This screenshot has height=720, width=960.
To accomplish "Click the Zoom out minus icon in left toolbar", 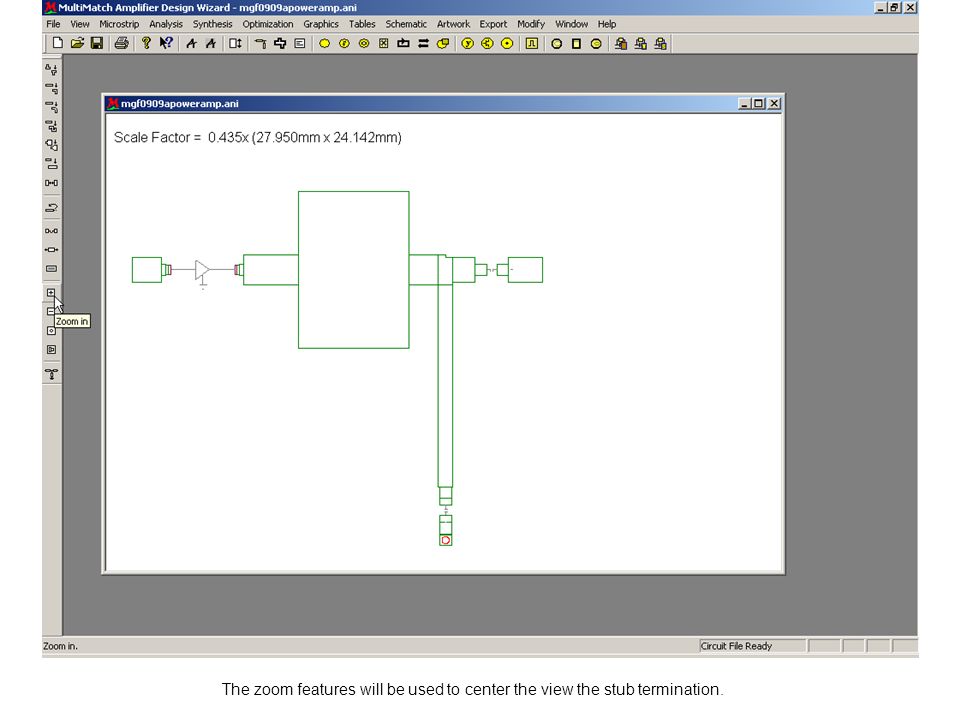I will click(50, 312).
